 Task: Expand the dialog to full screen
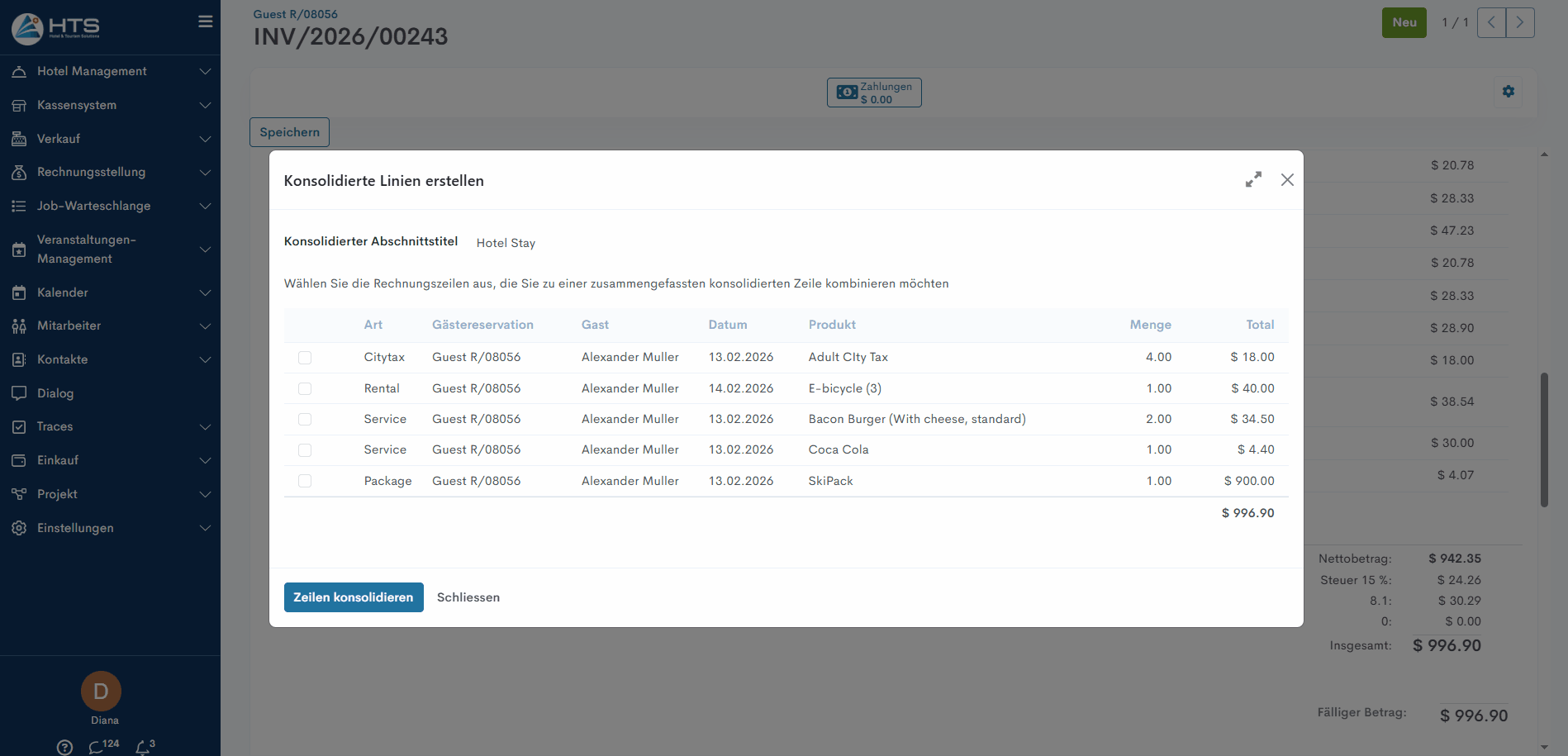(1253, 179)
